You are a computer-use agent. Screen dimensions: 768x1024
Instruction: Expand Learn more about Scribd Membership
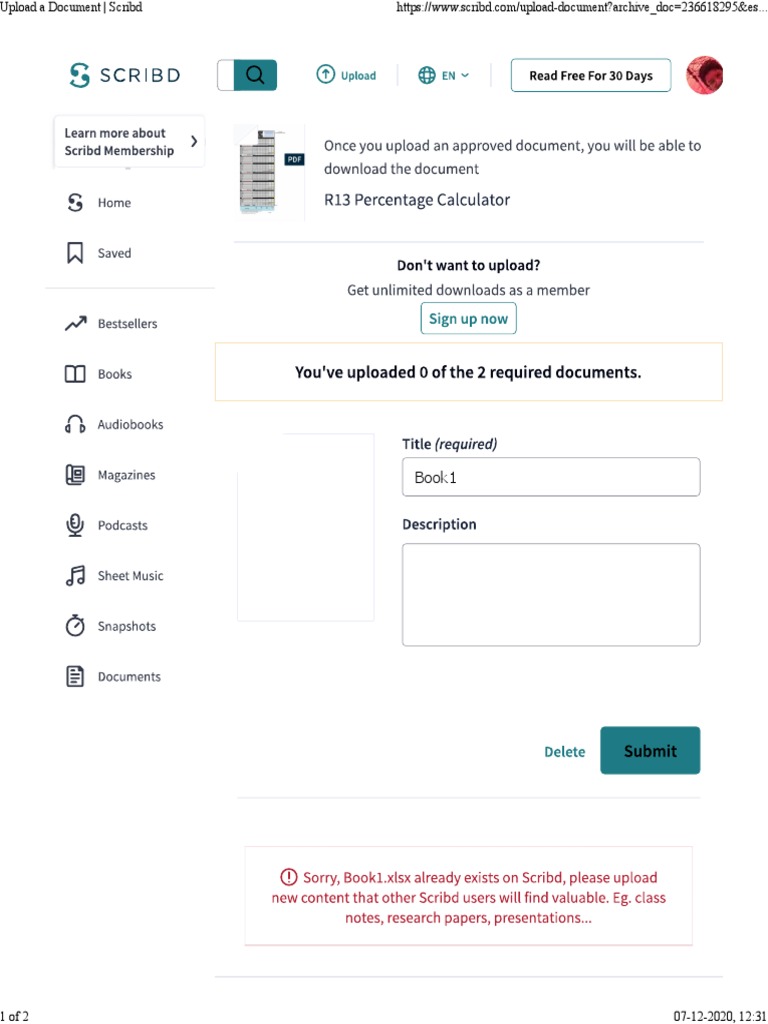pos(129,142)
